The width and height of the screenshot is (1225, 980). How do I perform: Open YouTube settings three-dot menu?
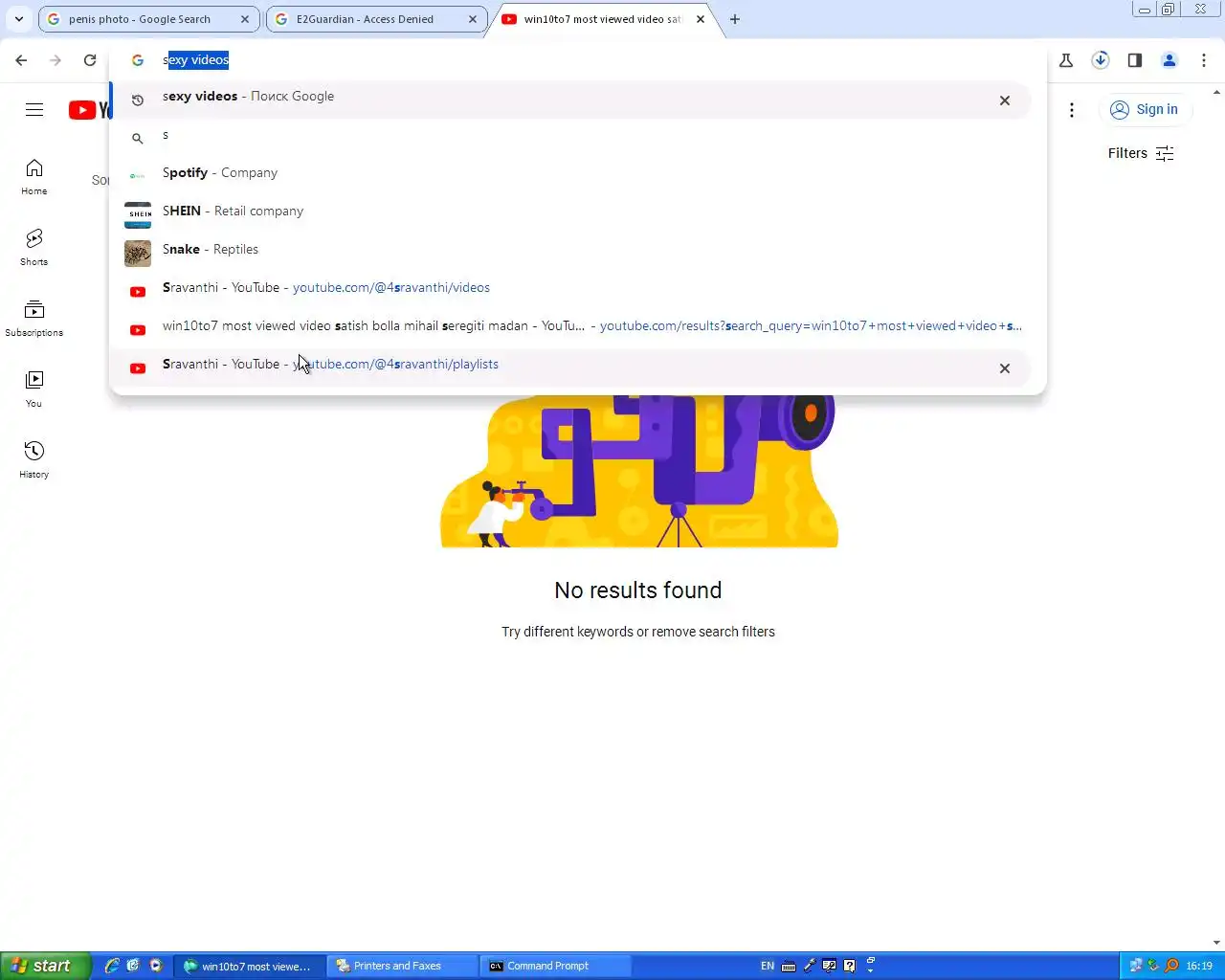[1072, 110]
